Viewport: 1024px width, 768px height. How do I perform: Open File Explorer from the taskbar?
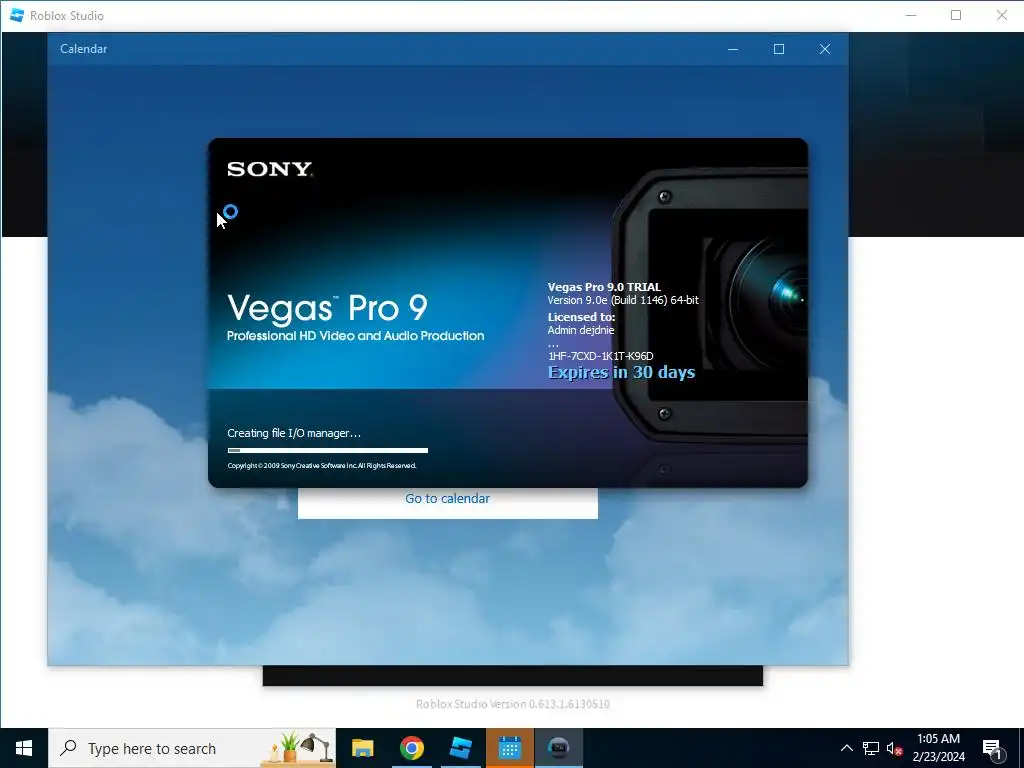[x=362, y=748]
